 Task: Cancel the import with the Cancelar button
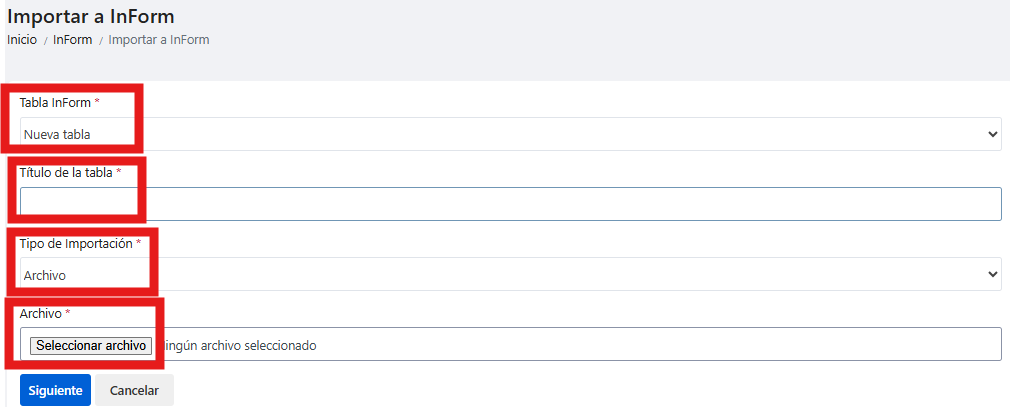click(x=134, y=390)
